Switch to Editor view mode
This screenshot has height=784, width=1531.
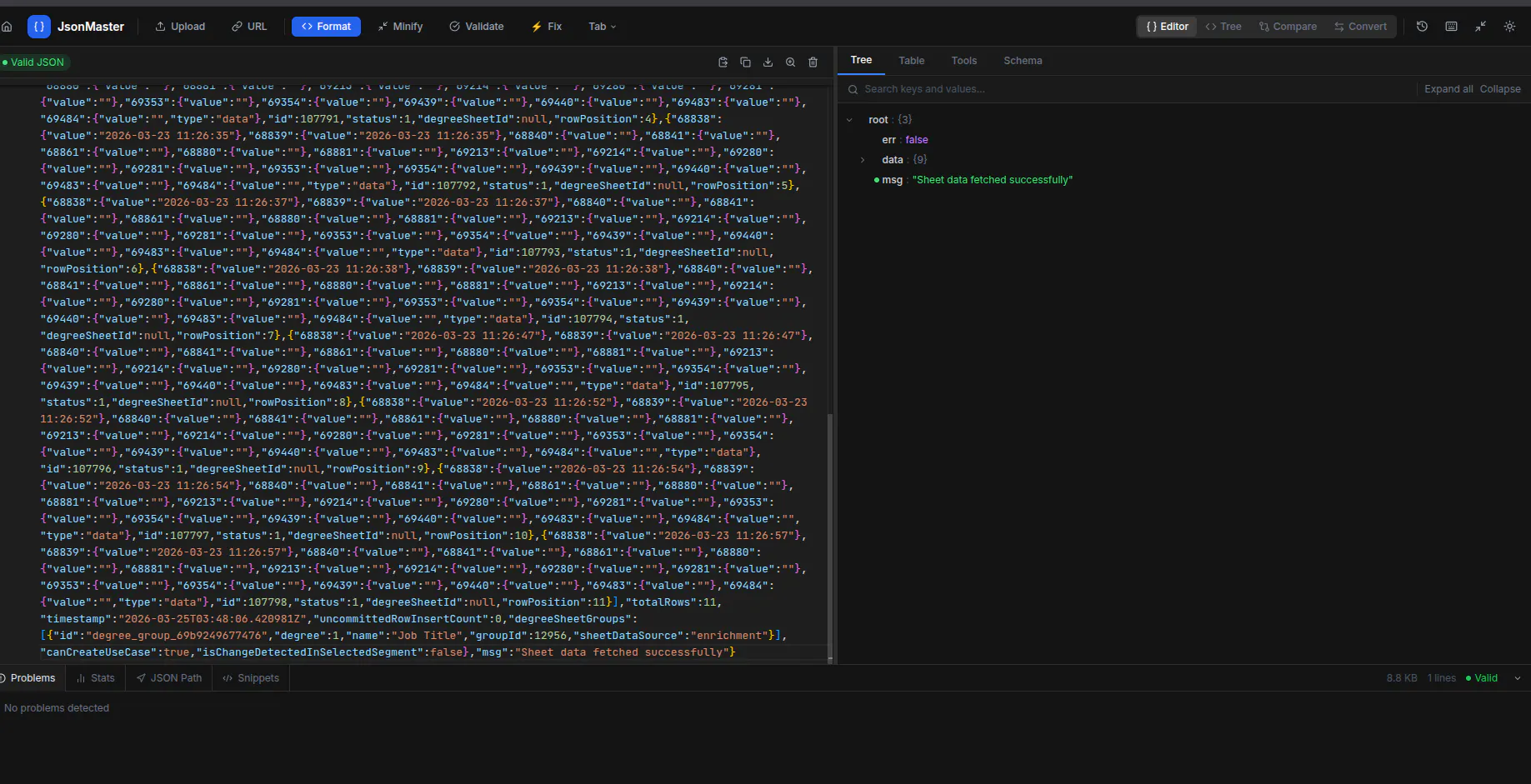tap(1167, 27)
